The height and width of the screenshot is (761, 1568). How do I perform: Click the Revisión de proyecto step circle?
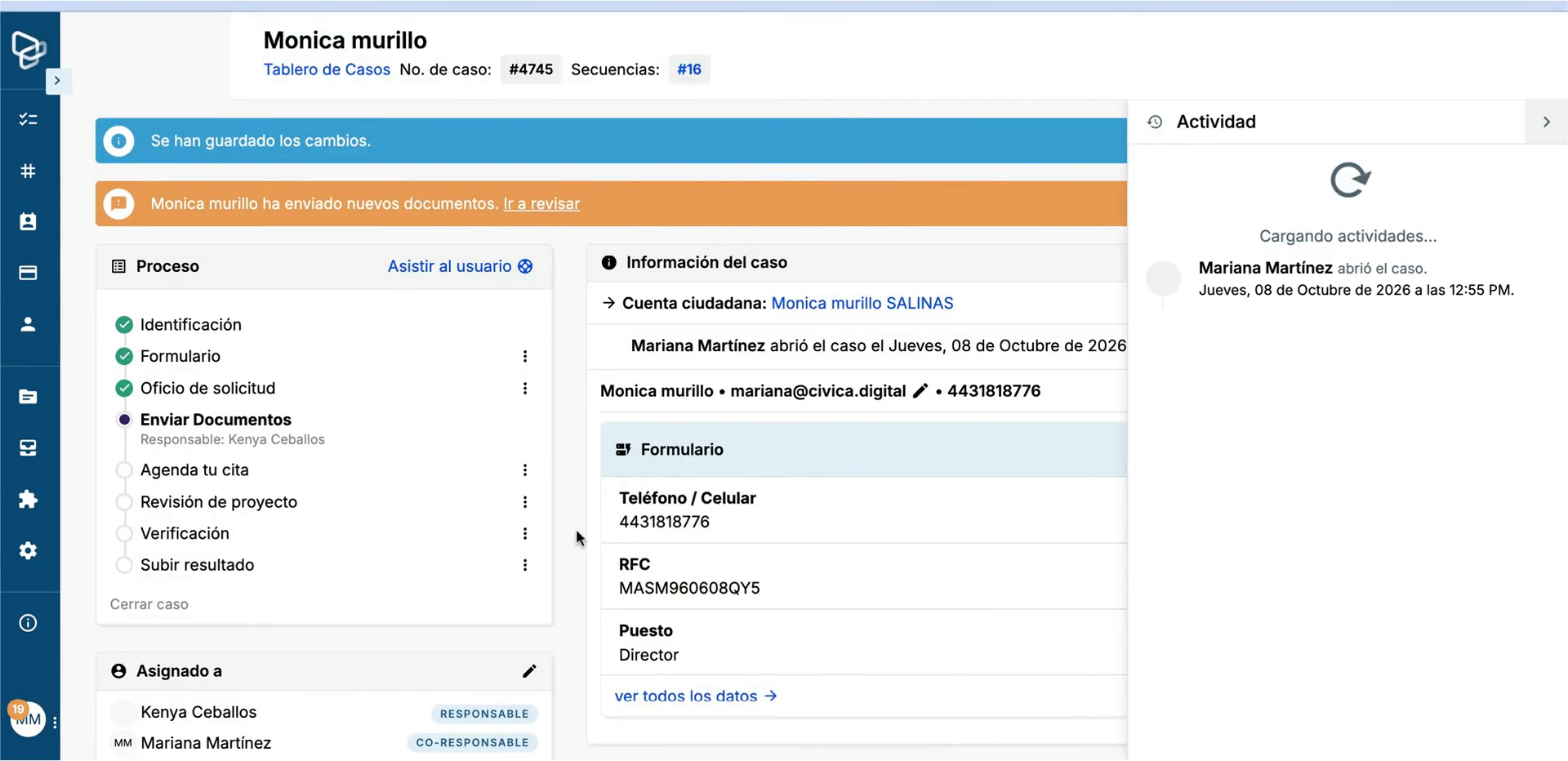(124, 501)
